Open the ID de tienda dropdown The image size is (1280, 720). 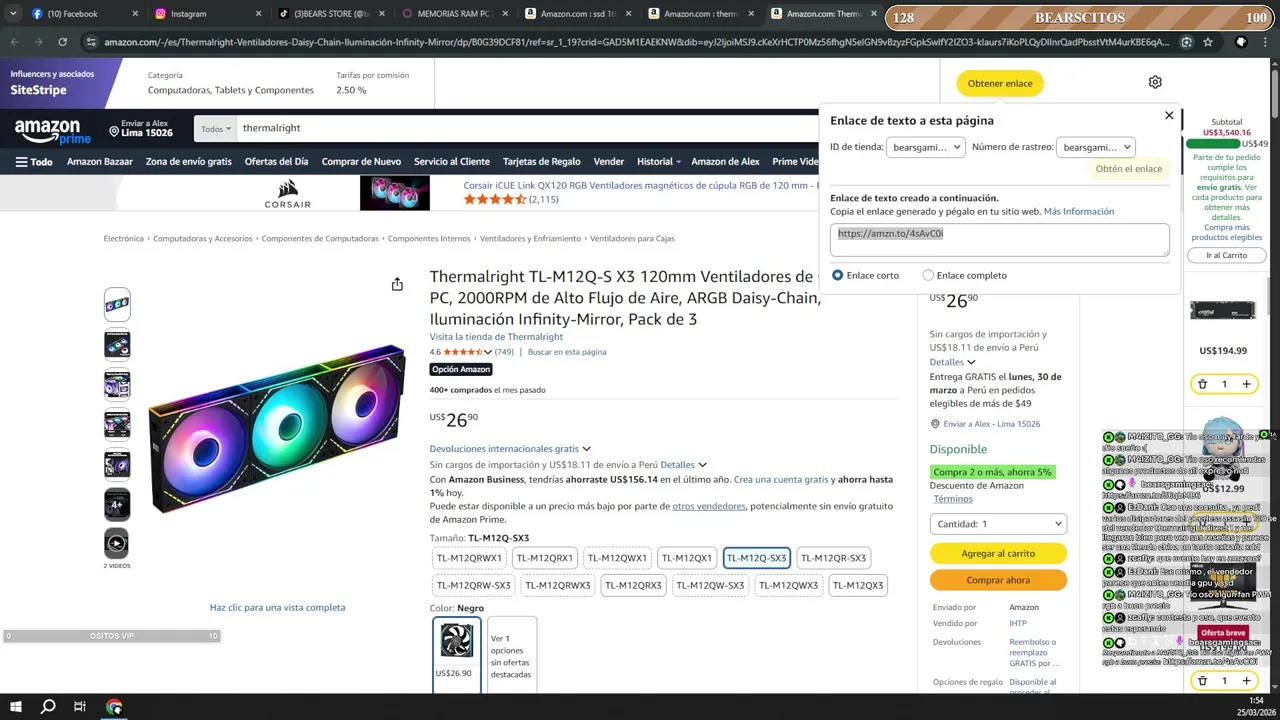pyautogui.click(x=925, y=147)
